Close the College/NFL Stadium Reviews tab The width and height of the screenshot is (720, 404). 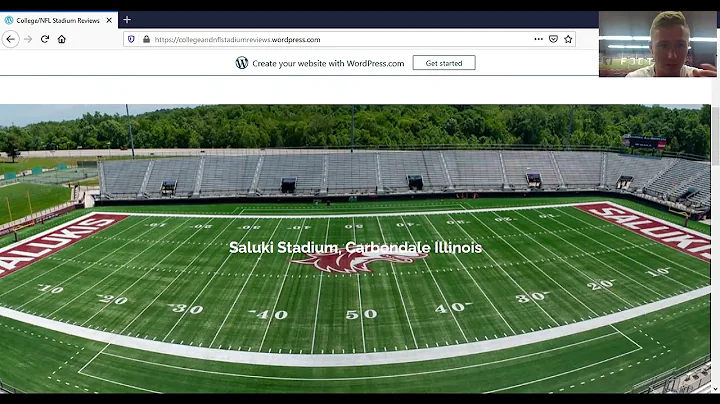click(x=109, y=21)
